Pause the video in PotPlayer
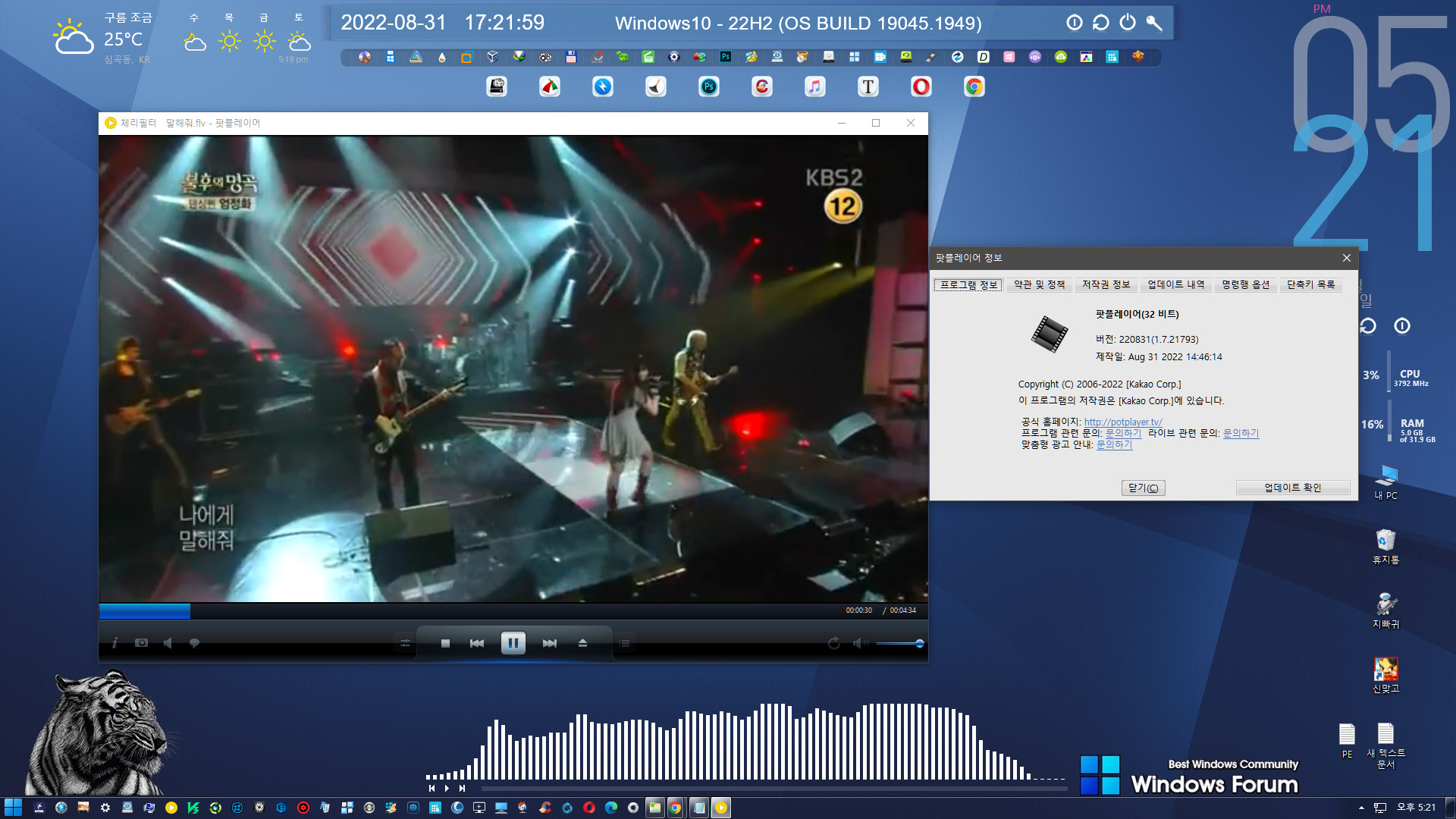 pos(513,643)
